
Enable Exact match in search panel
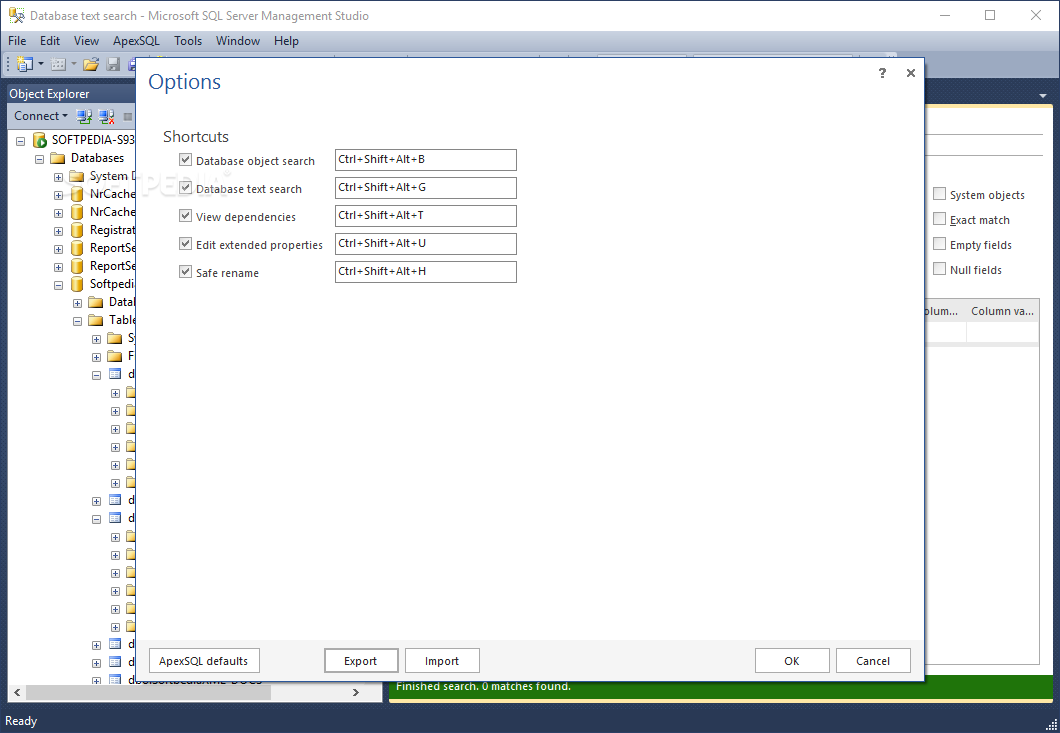tap(939, 219)
